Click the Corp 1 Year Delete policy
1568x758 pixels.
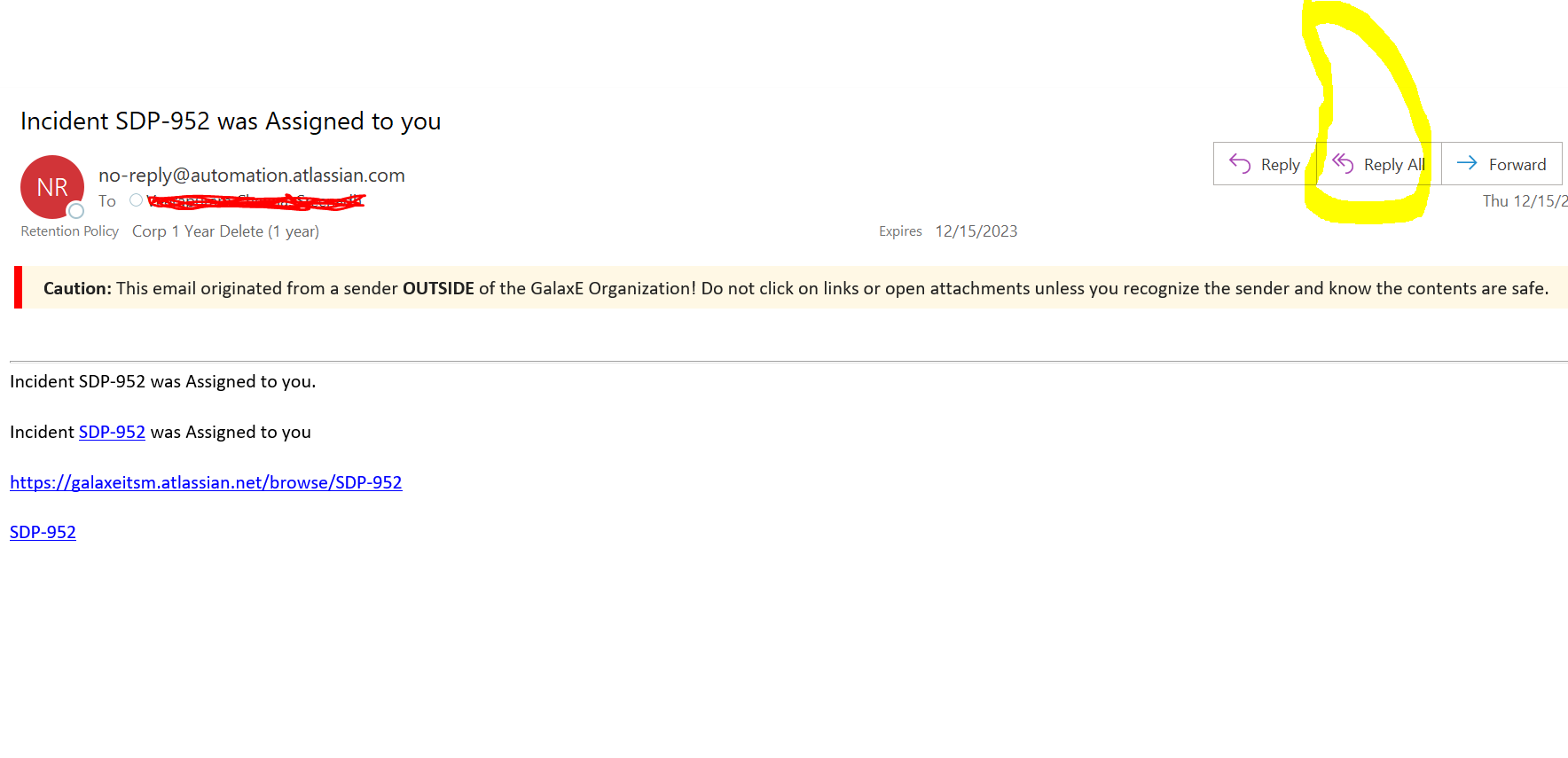225,231
